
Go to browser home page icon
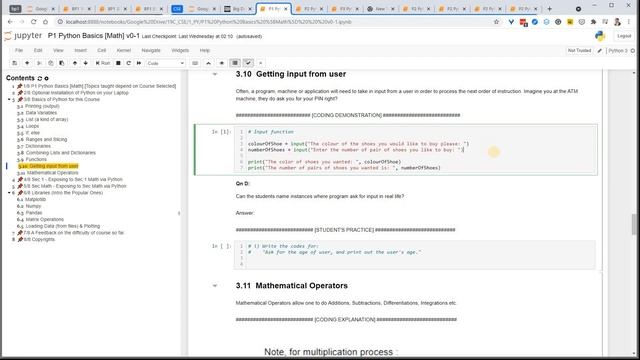coord(45,22)
